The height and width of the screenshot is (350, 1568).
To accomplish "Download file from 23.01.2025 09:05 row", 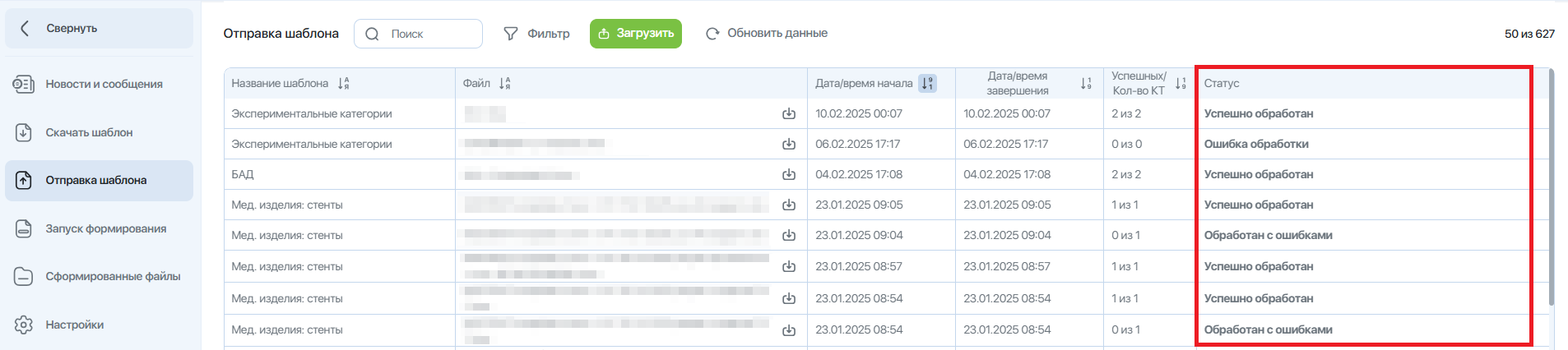I will (789, 205).
